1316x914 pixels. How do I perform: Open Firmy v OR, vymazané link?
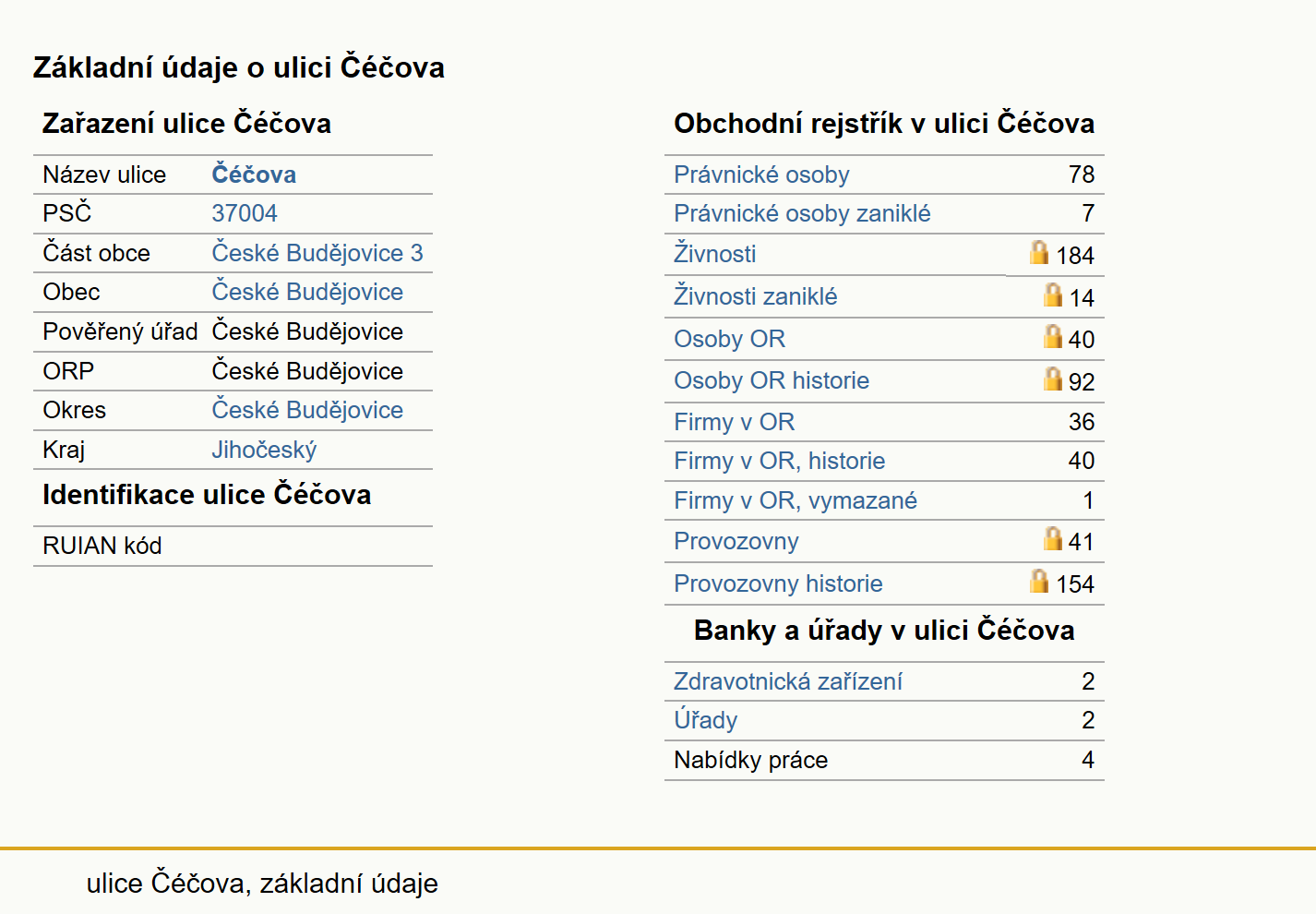coord(796,500)
